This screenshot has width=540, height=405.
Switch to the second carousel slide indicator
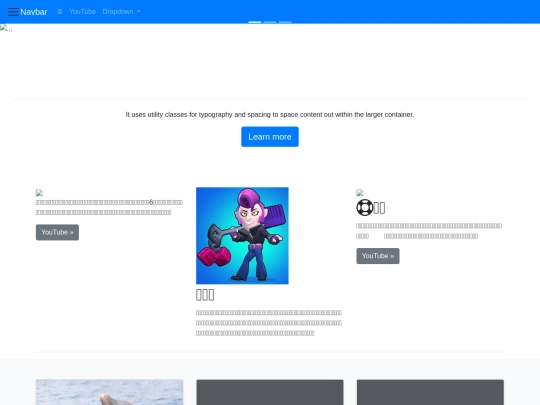[270, 22]
